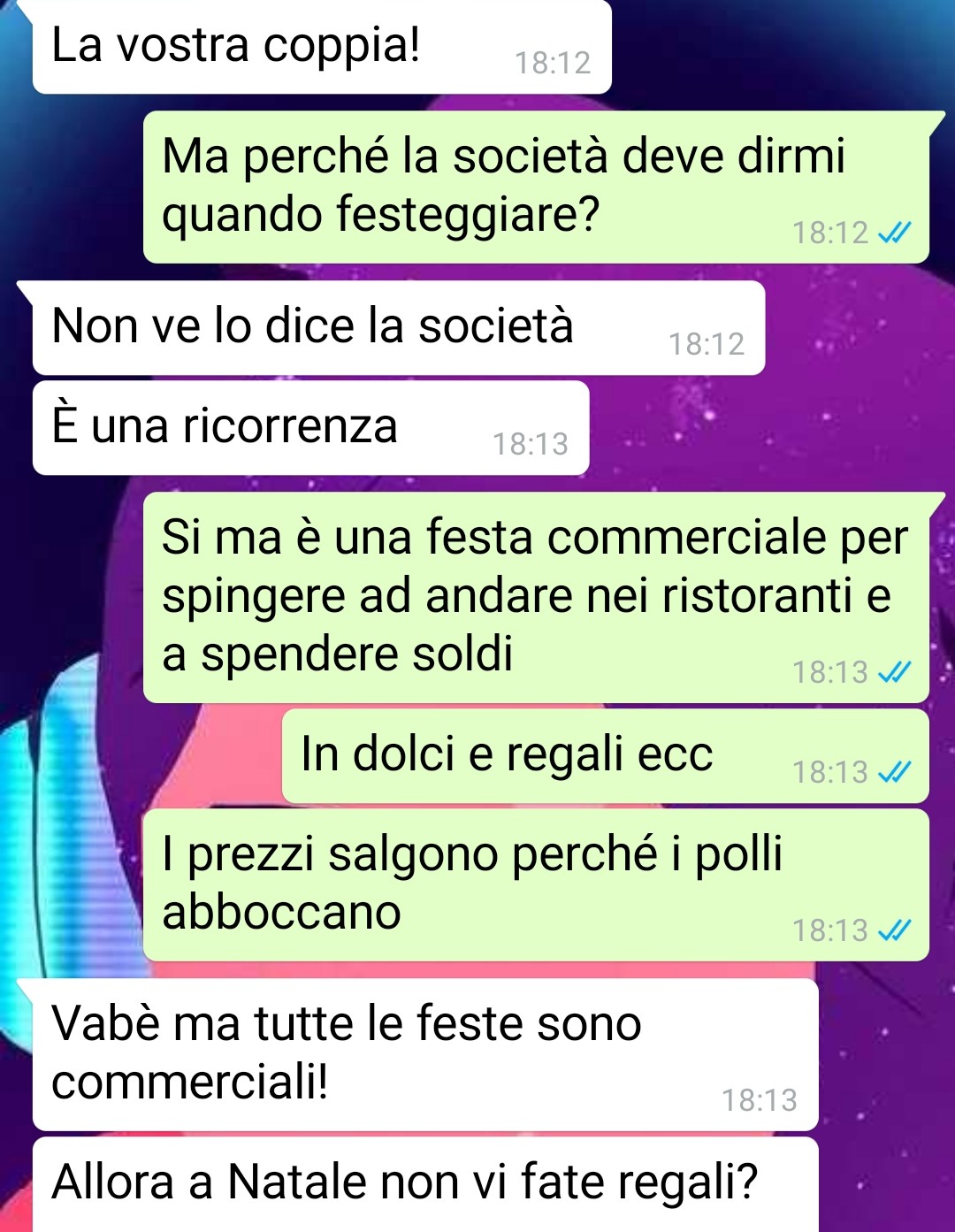Tap the "Non ve lo dice la società" bubble
The image size is (955, 1232).
point(399,327)
